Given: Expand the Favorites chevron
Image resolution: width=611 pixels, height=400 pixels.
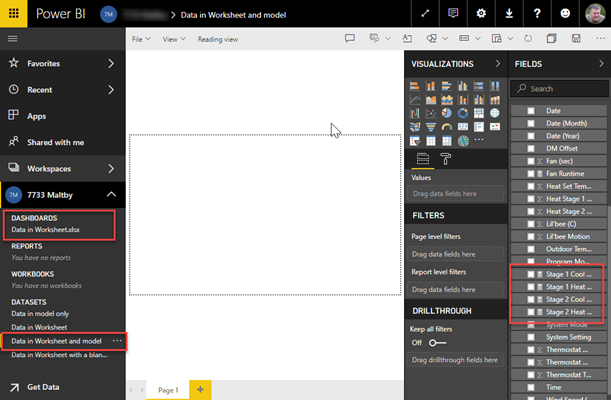Looking at the screenshot, I should (x=111, y=63).
